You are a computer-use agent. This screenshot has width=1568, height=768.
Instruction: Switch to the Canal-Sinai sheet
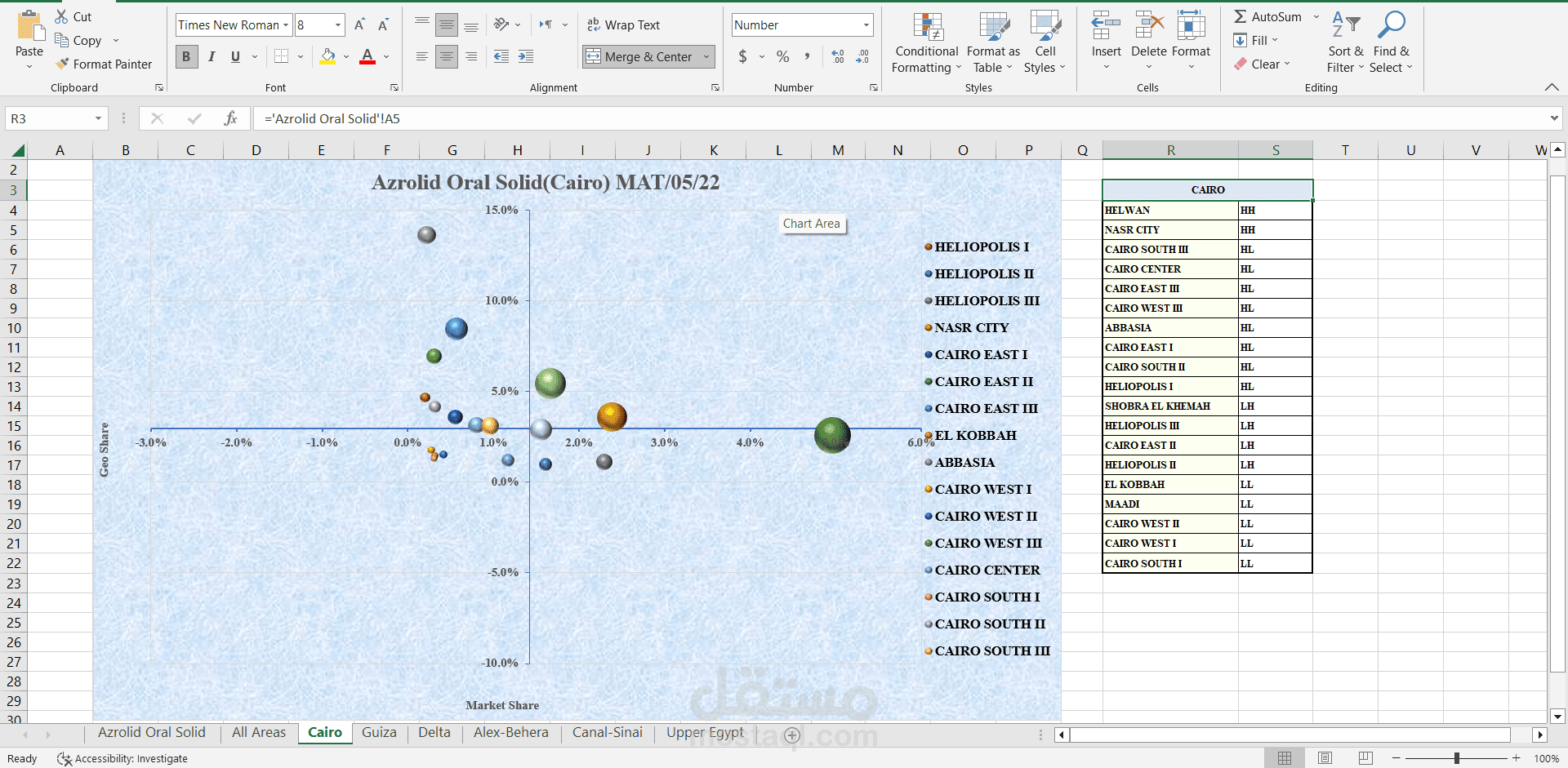pos(608,732)
